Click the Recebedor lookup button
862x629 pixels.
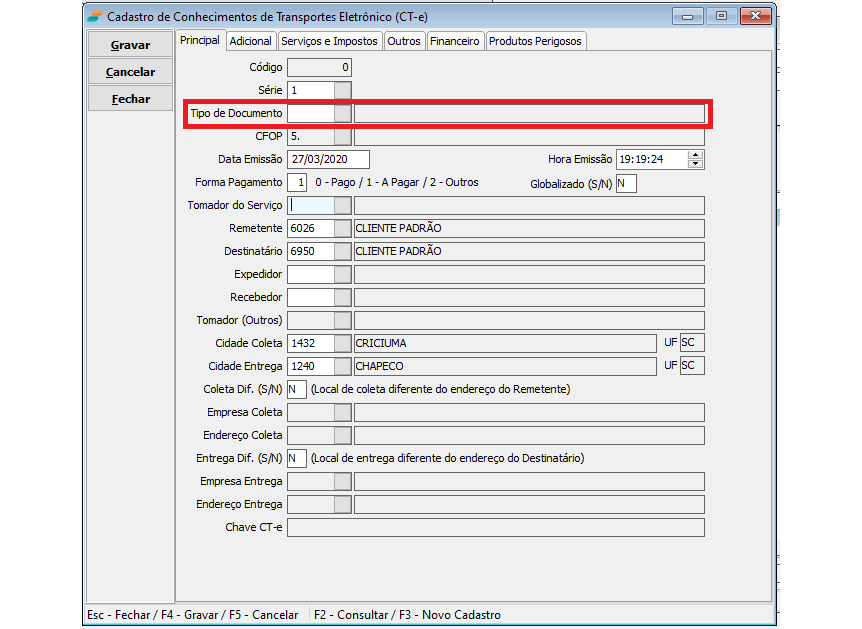click(343, 297)
